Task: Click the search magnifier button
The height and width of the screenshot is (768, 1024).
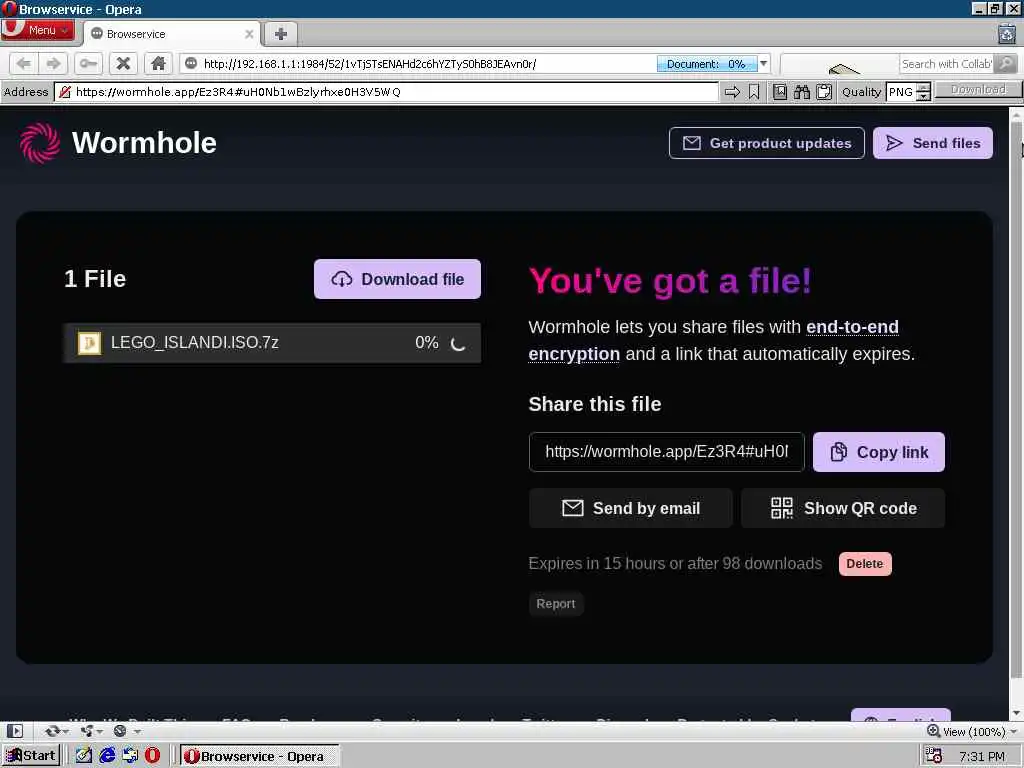Action: 1007,63
